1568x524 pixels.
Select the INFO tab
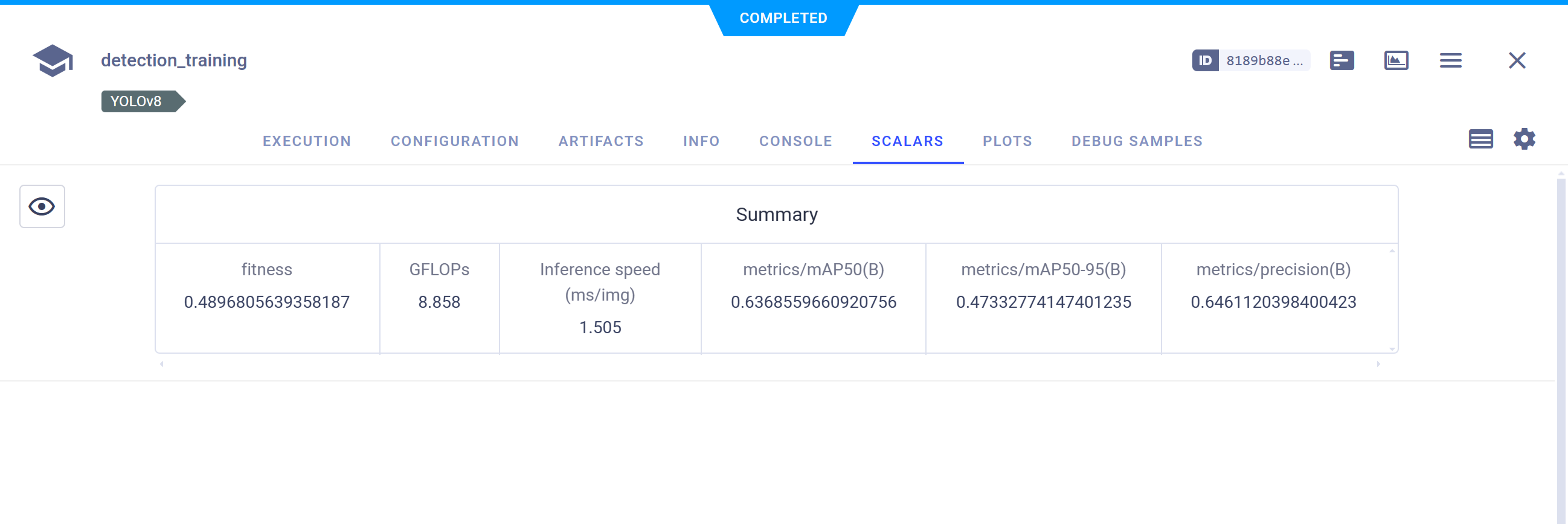(701, 141)
